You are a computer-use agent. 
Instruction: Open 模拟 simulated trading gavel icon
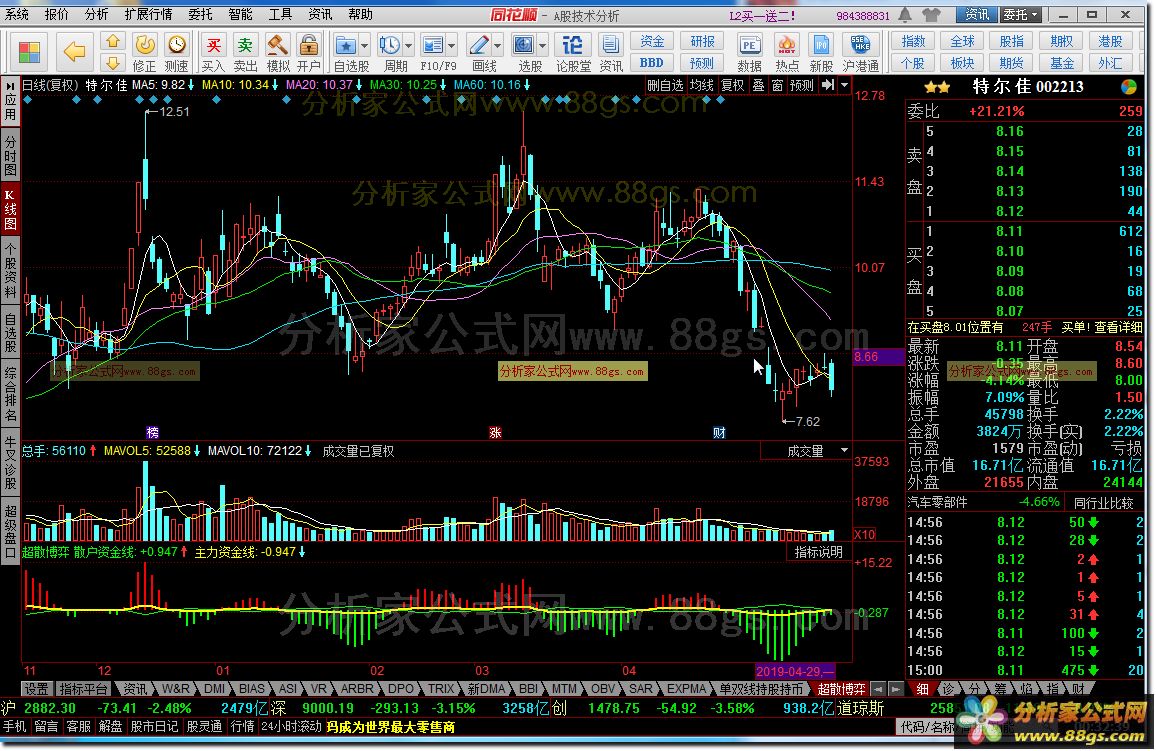click(x=277, y=53)
